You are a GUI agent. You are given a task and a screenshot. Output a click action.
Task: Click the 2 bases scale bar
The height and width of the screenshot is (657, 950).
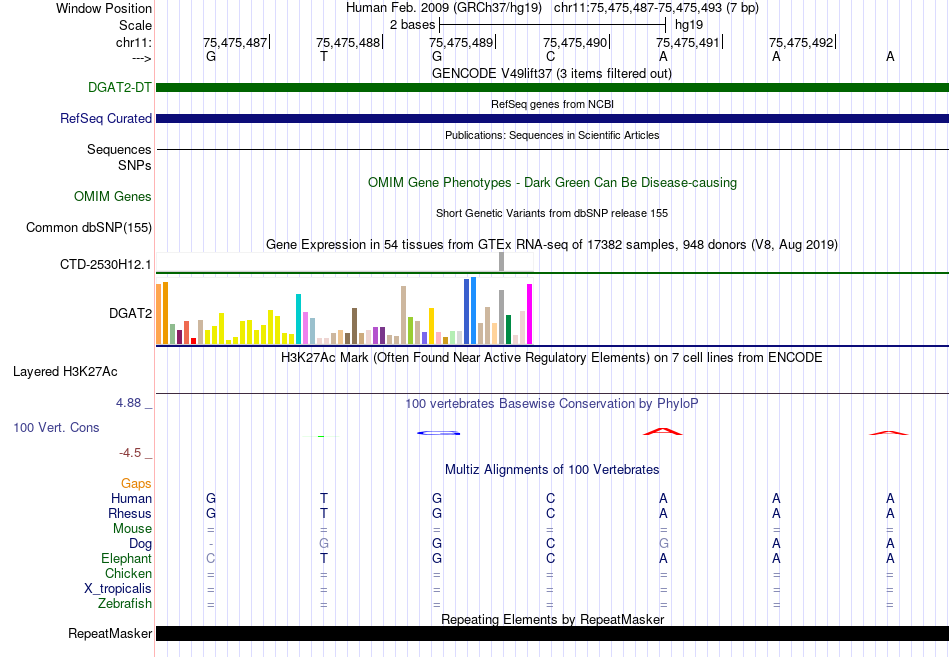(553, 25)
